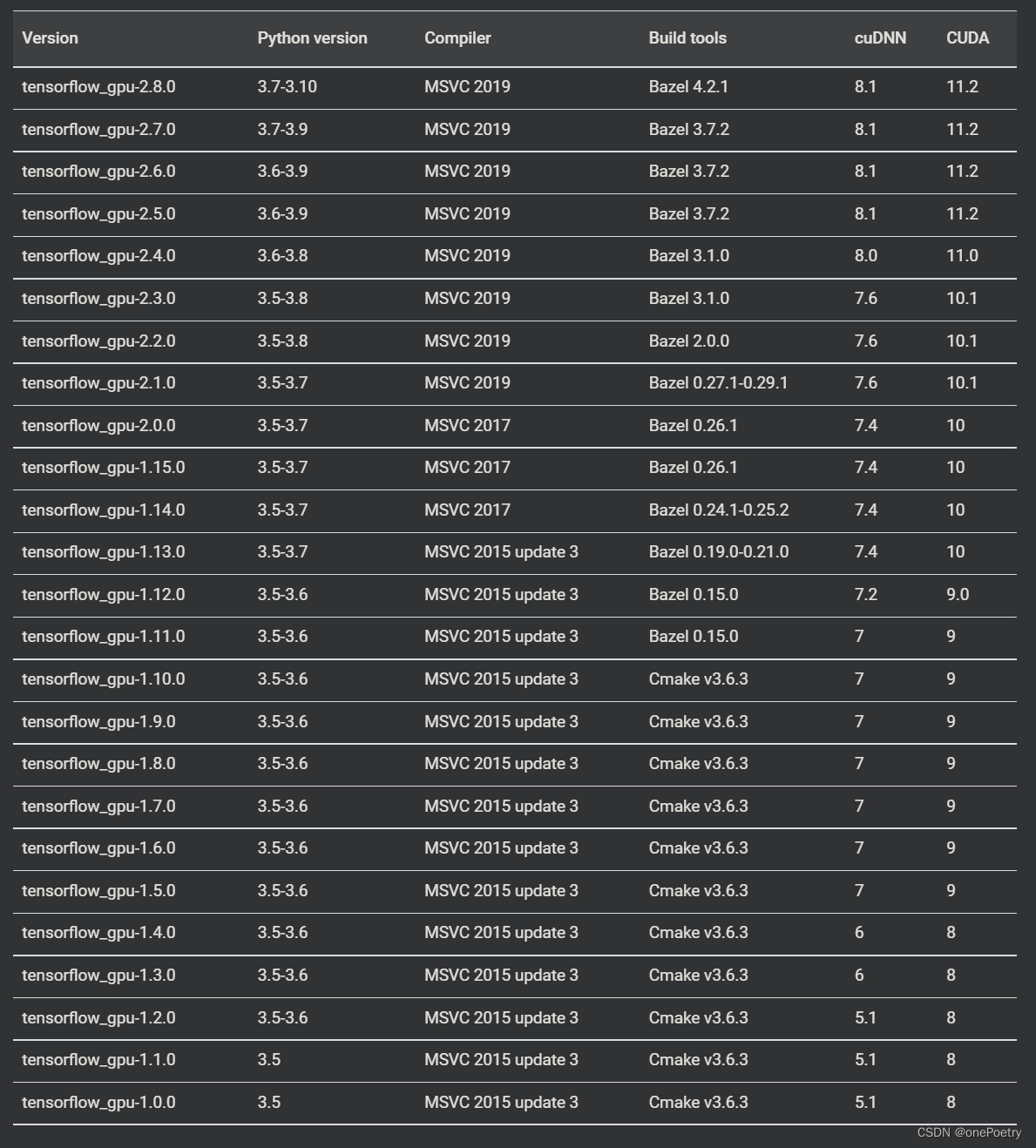Click MSVC 2017 in the 1.15.0 row
The image size is (1036, 1148).
[x=467, y=468]
